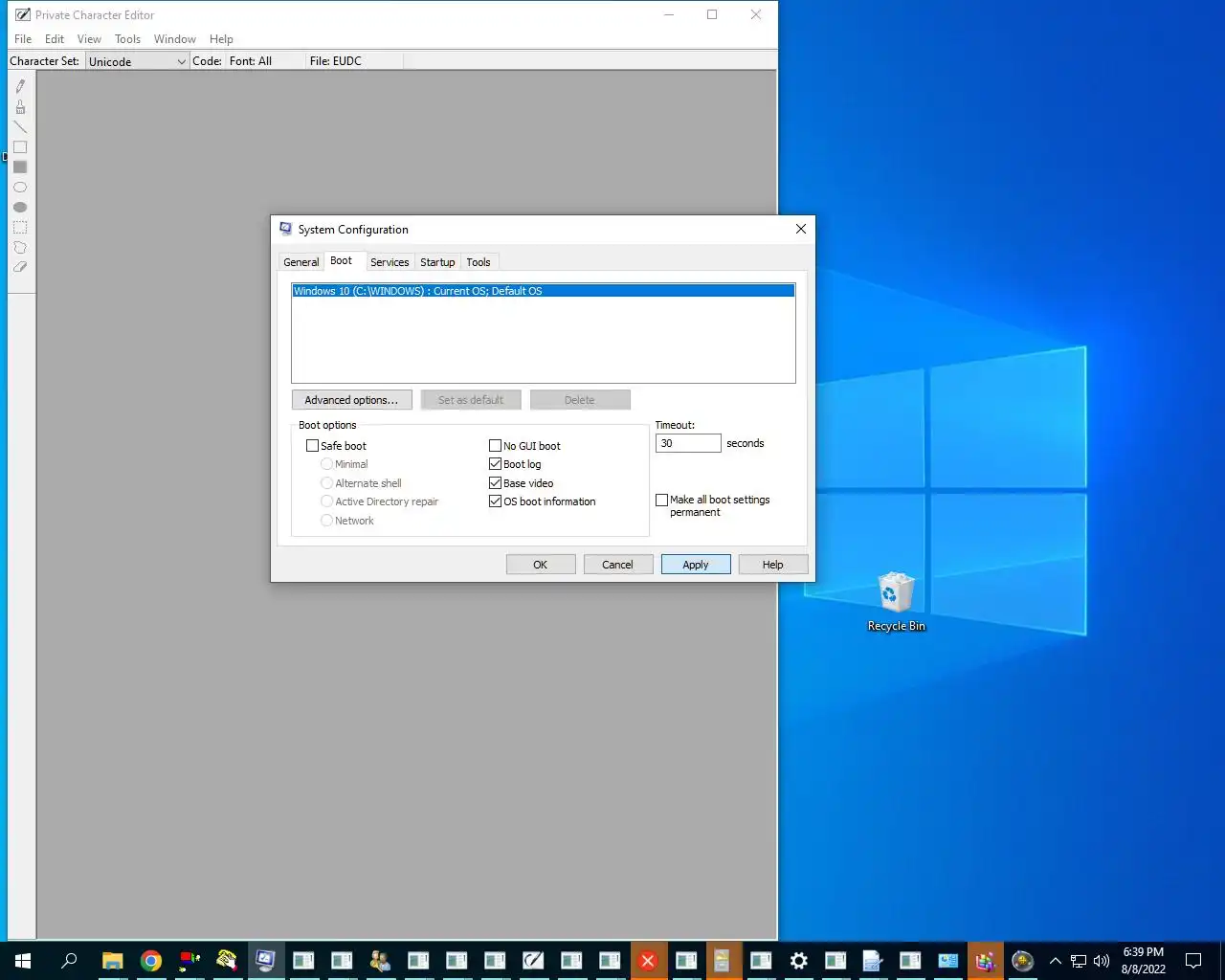Open Edit menu in Private Character Editor
This screenshot has height=980, width=1225.
(x=55, y=39)
